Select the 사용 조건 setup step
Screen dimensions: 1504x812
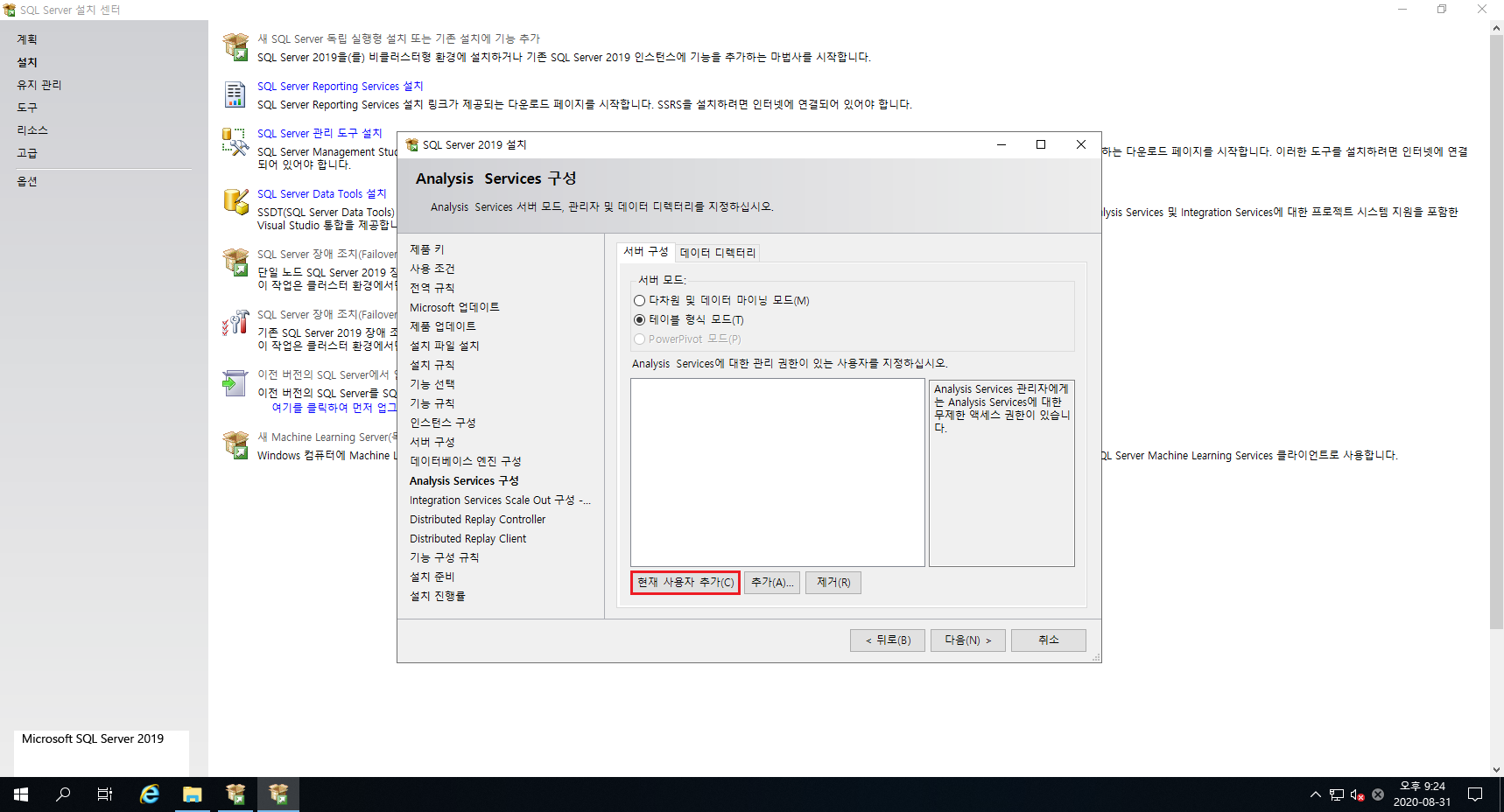432,269
